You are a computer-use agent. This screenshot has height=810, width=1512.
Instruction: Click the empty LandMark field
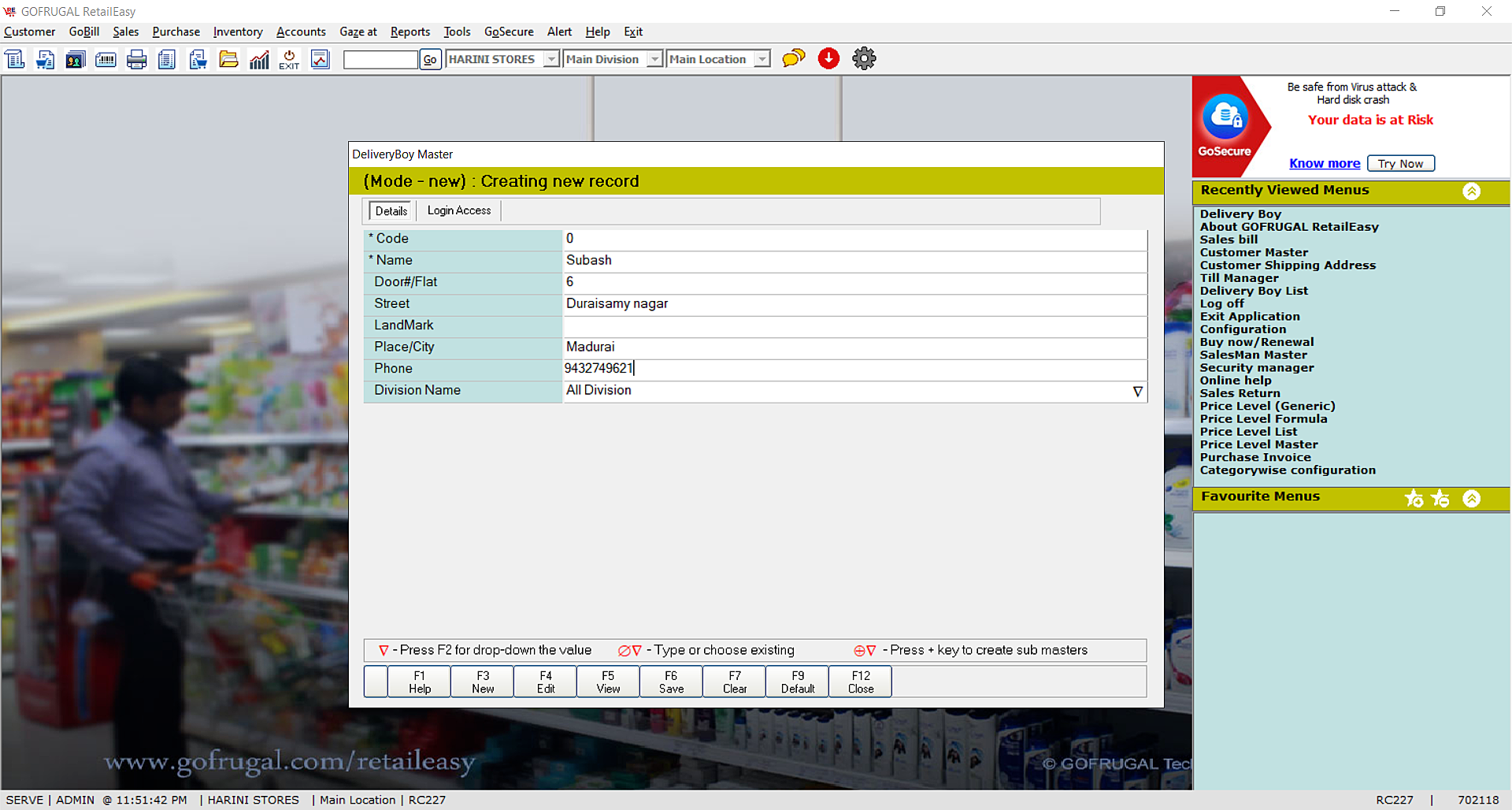[x=854, y=325]
